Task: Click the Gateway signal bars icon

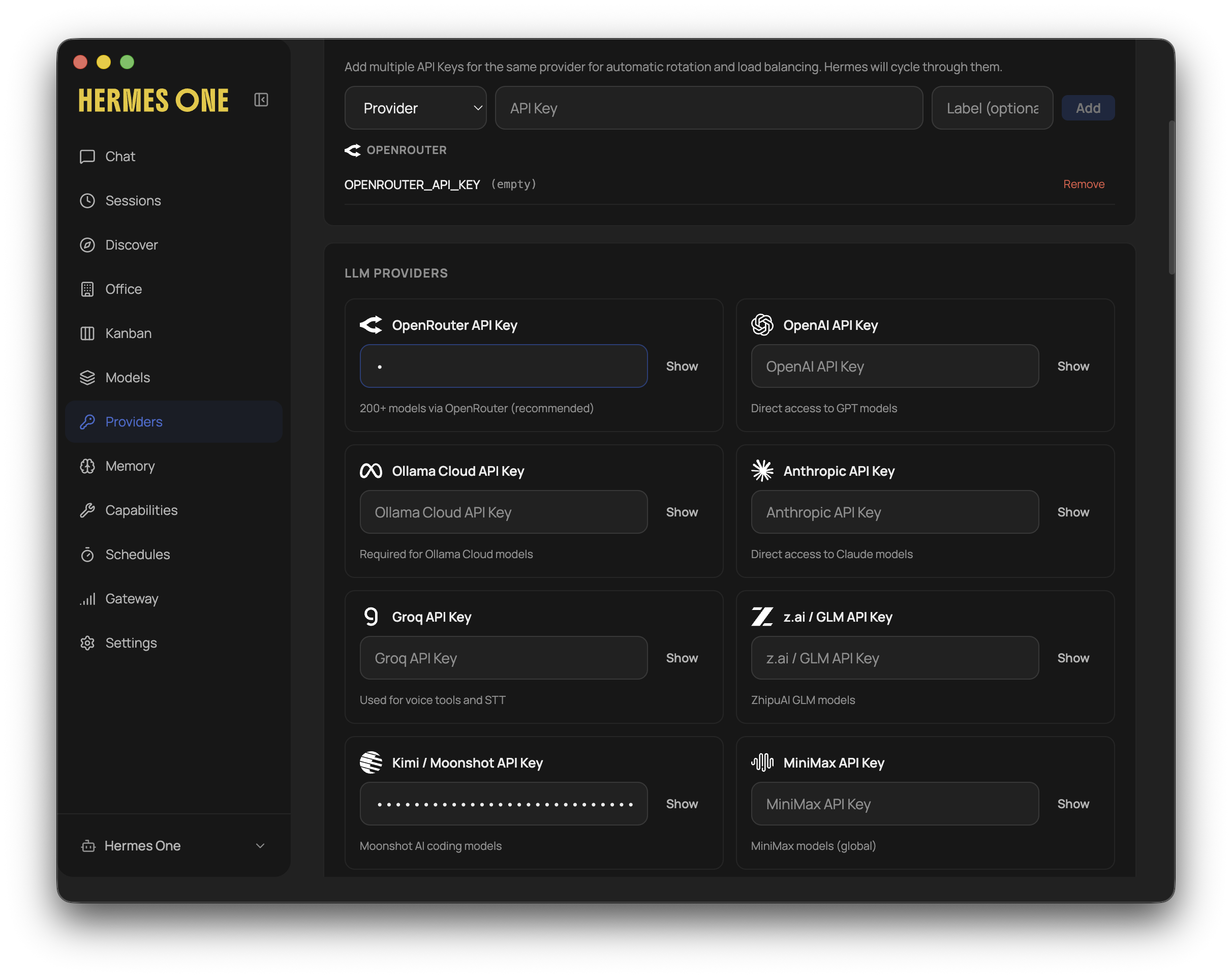Action: tap(87, 599)
